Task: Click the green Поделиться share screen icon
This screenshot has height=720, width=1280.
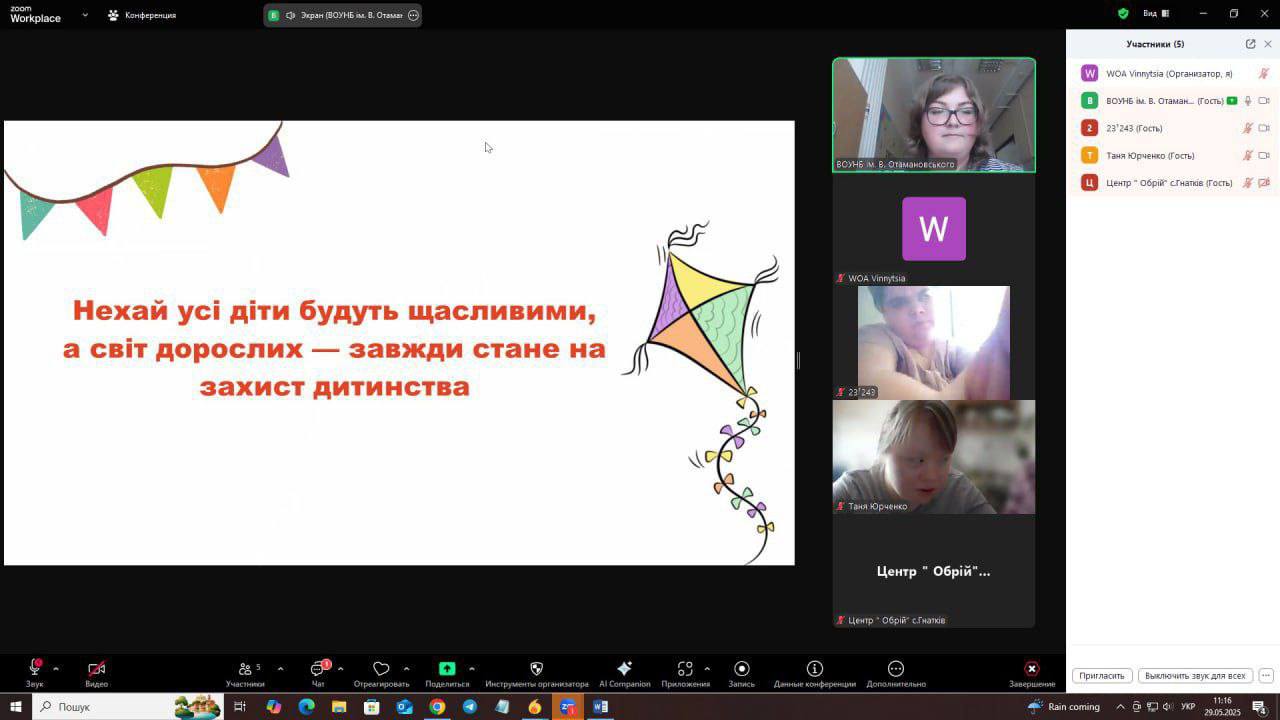Action: coord(447,668)
